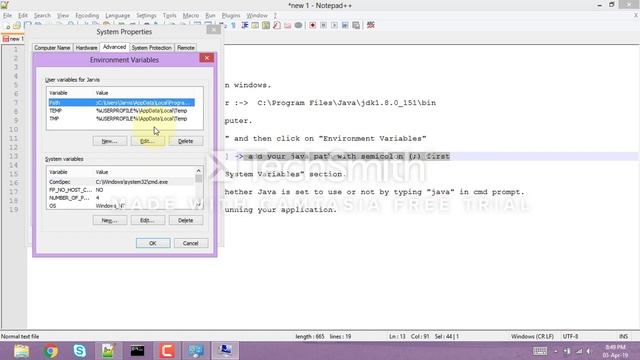Click New button under System variables
Image resolution: width=640 pixels, height=360 pixels.
coord(109,220)
